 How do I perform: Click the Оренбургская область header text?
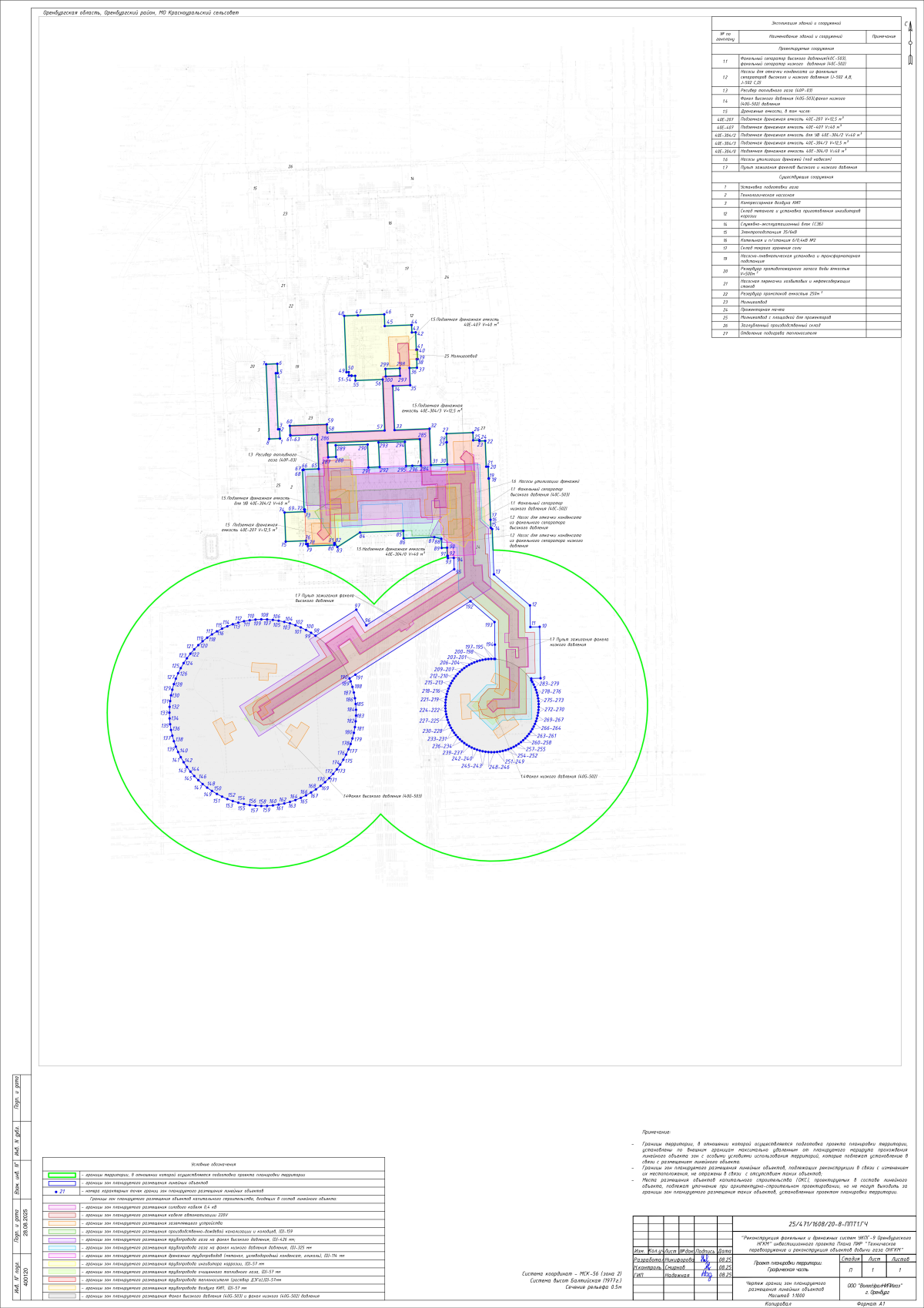(141, 13)
